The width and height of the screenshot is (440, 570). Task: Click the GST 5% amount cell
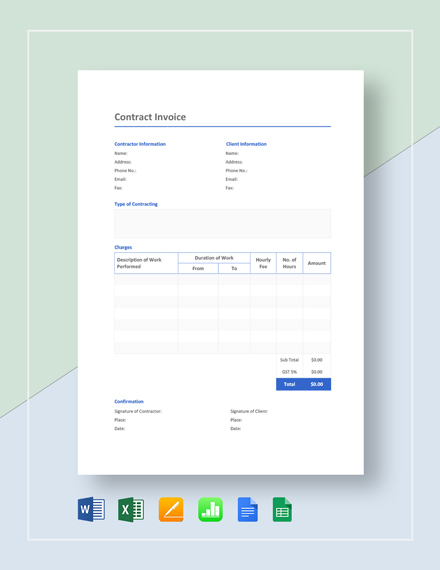pyautogui.click(x=317, y=372)
